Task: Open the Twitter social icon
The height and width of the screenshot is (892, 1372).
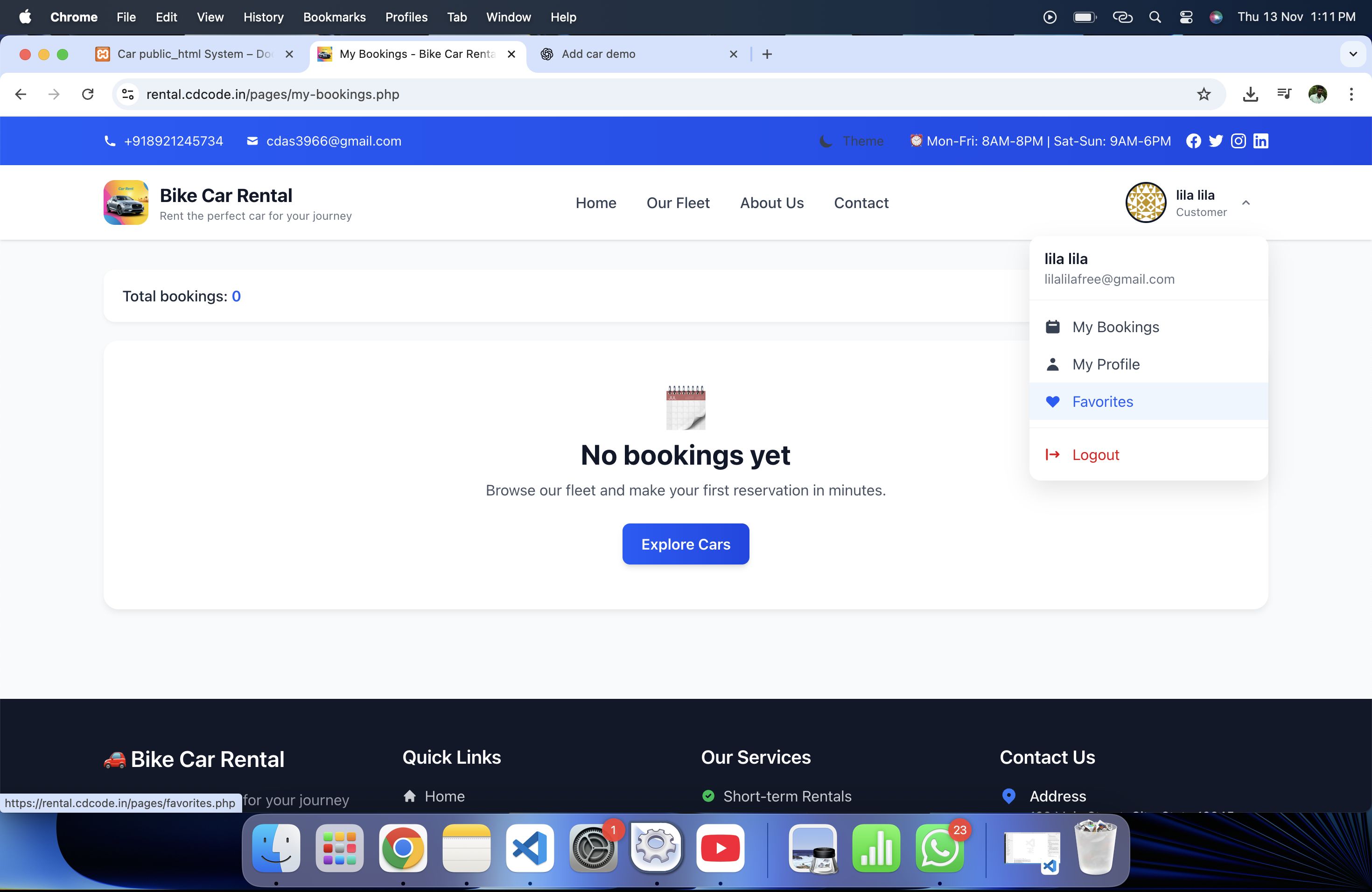Action: click(1216, 141)
